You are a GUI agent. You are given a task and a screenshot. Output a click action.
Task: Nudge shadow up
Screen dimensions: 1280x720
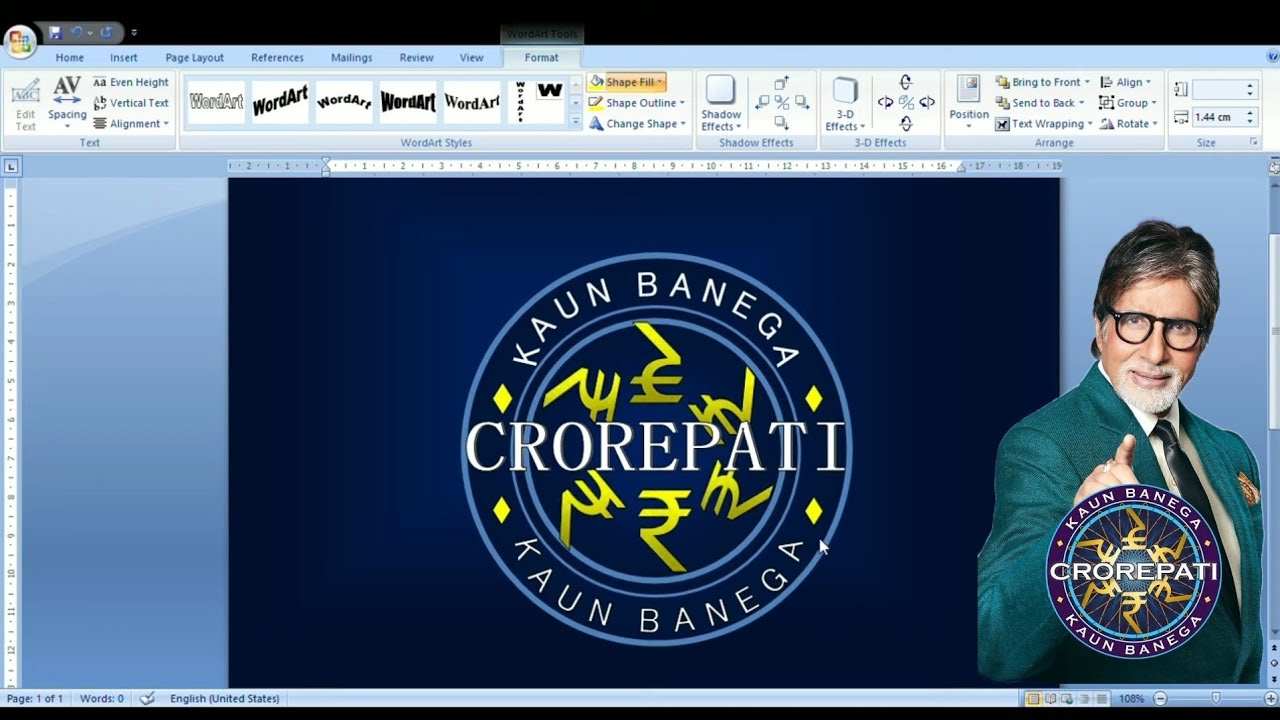[x=782, y=83]
